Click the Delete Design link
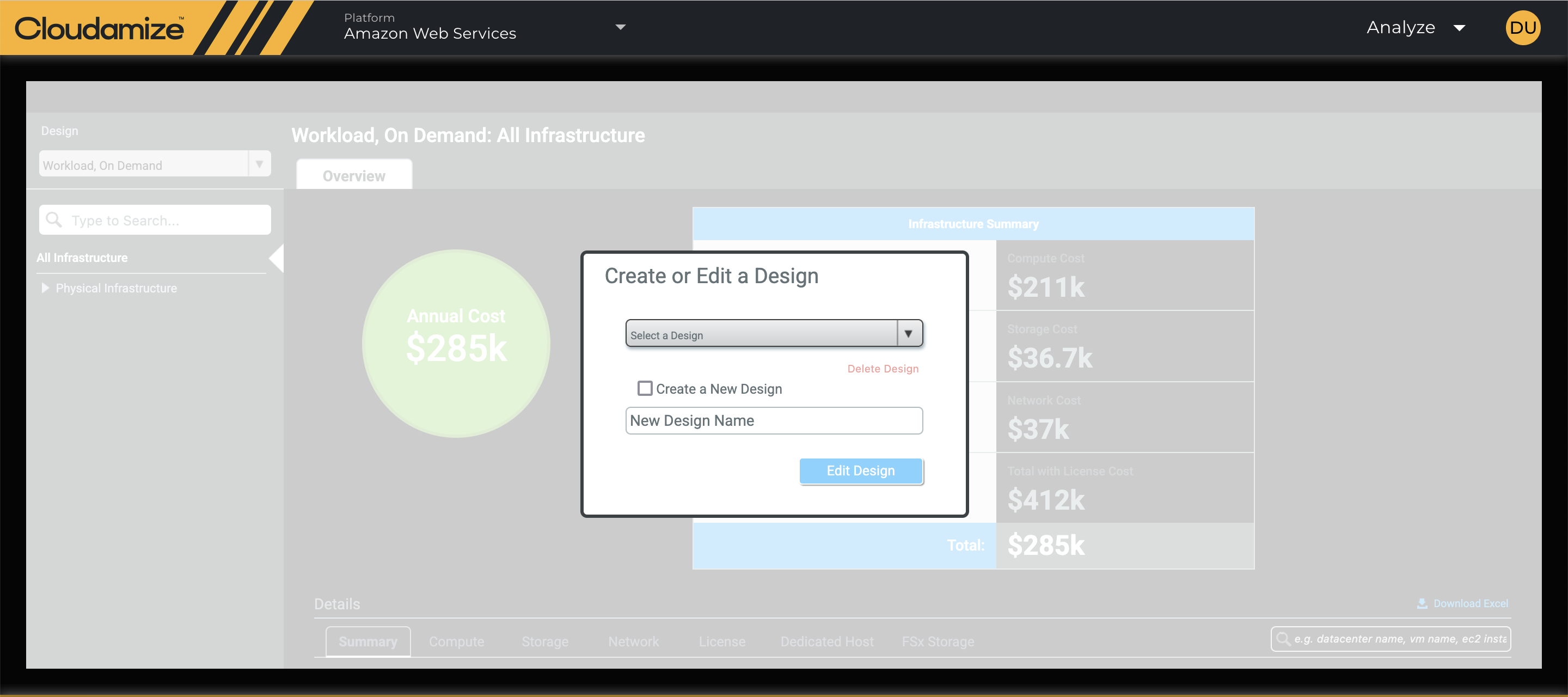Viewport: 1568px width, 697px height. [883, 368]
